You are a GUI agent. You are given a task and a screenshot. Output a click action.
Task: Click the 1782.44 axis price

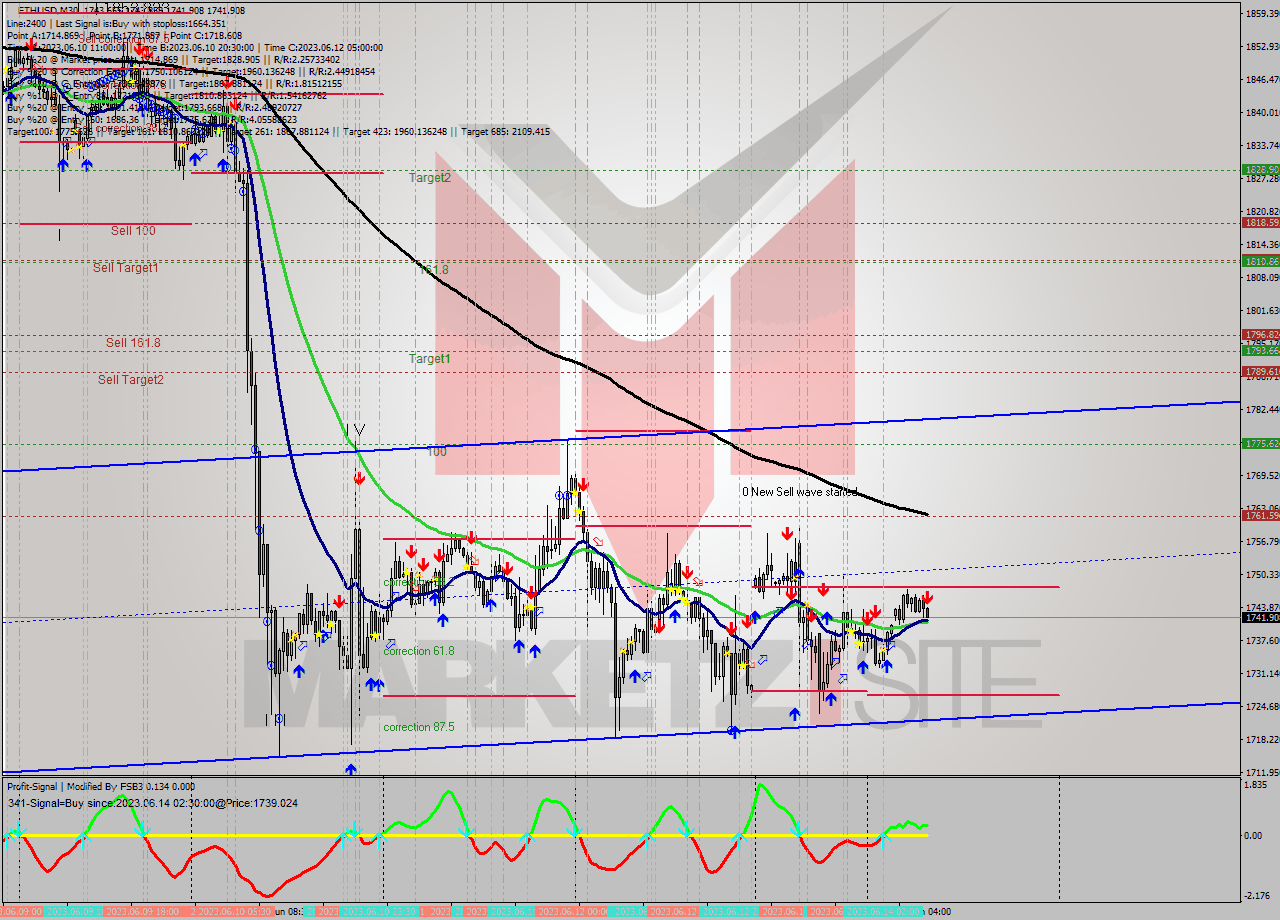pos(1261,409)
